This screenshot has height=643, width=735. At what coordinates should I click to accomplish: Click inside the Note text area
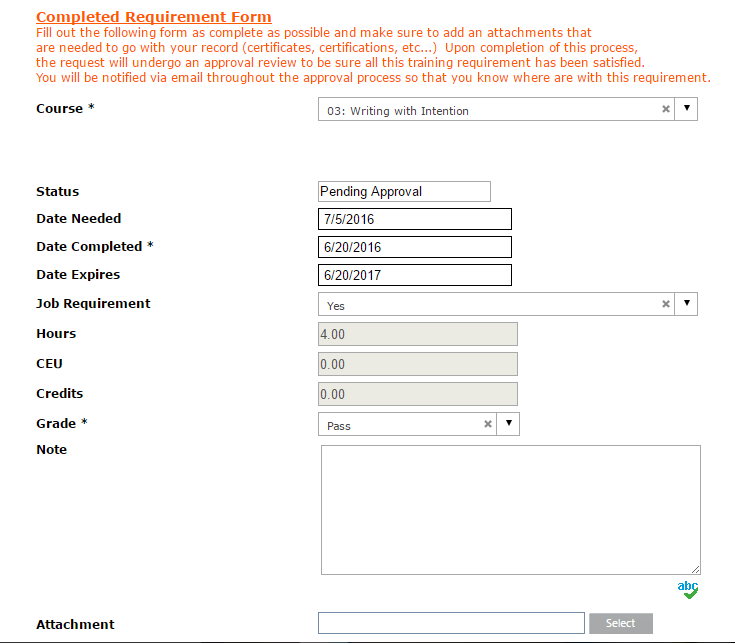(x=511, y=510)
